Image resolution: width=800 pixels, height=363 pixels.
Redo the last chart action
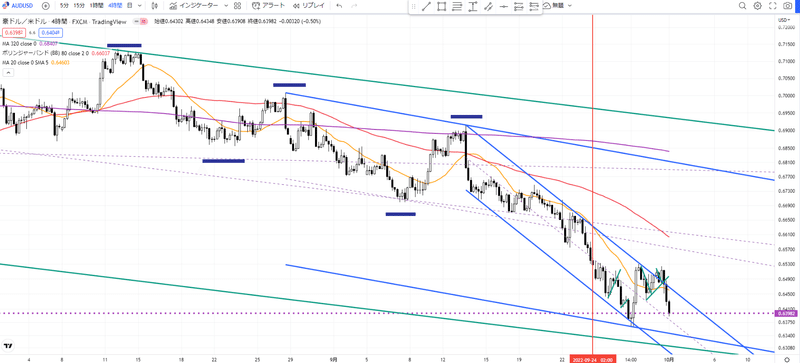[354, 6]
